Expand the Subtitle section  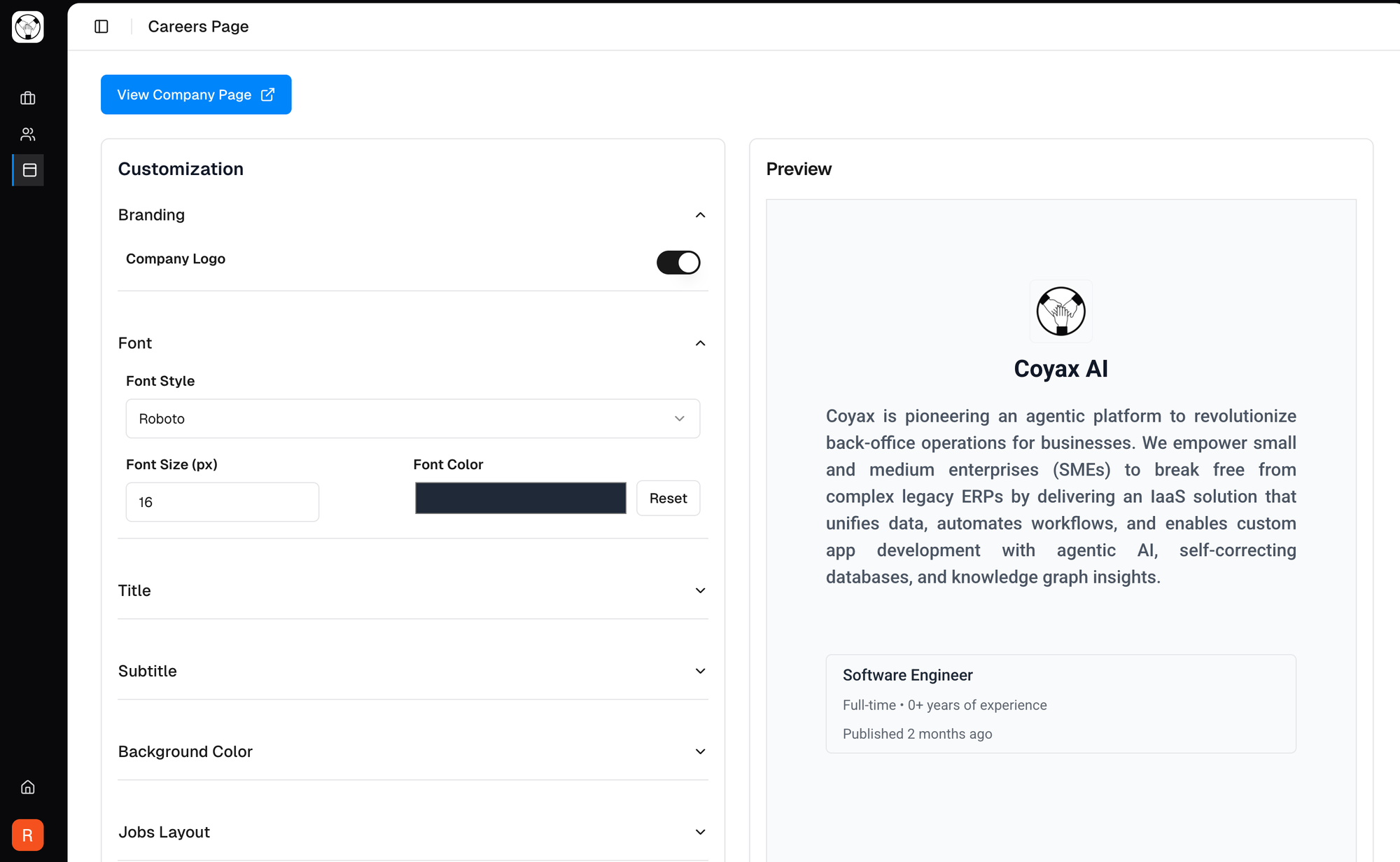[x=700, y=671]
